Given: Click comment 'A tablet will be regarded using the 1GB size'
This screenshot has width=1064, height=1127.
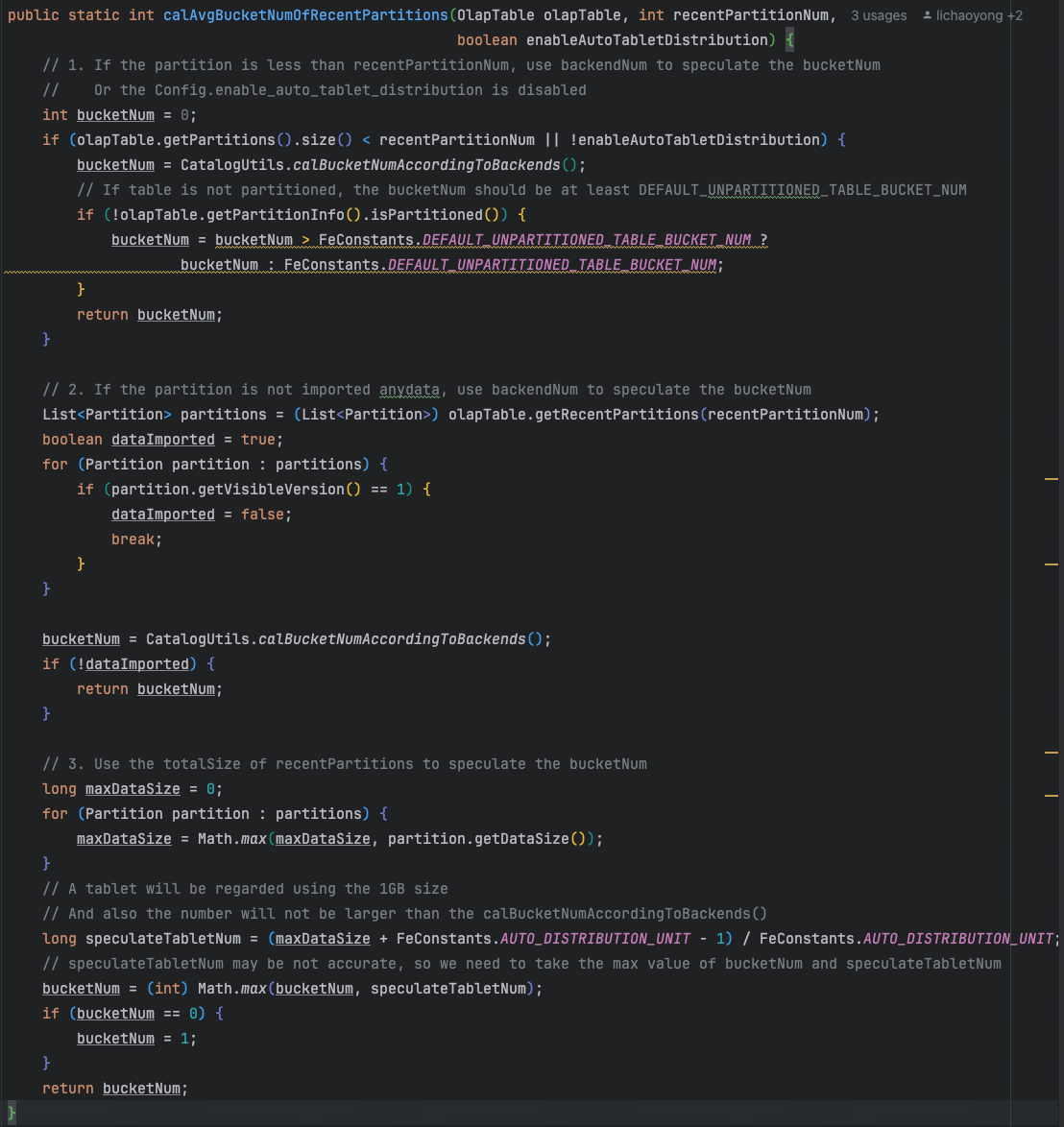Looking at the screenshot, I should pos(245,889).
